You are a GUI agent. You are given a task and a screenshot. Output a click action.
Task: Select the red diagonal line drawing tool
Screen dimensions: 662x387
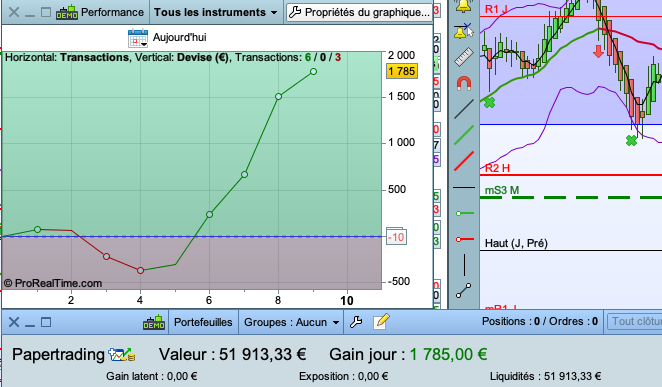click(464, 161)
